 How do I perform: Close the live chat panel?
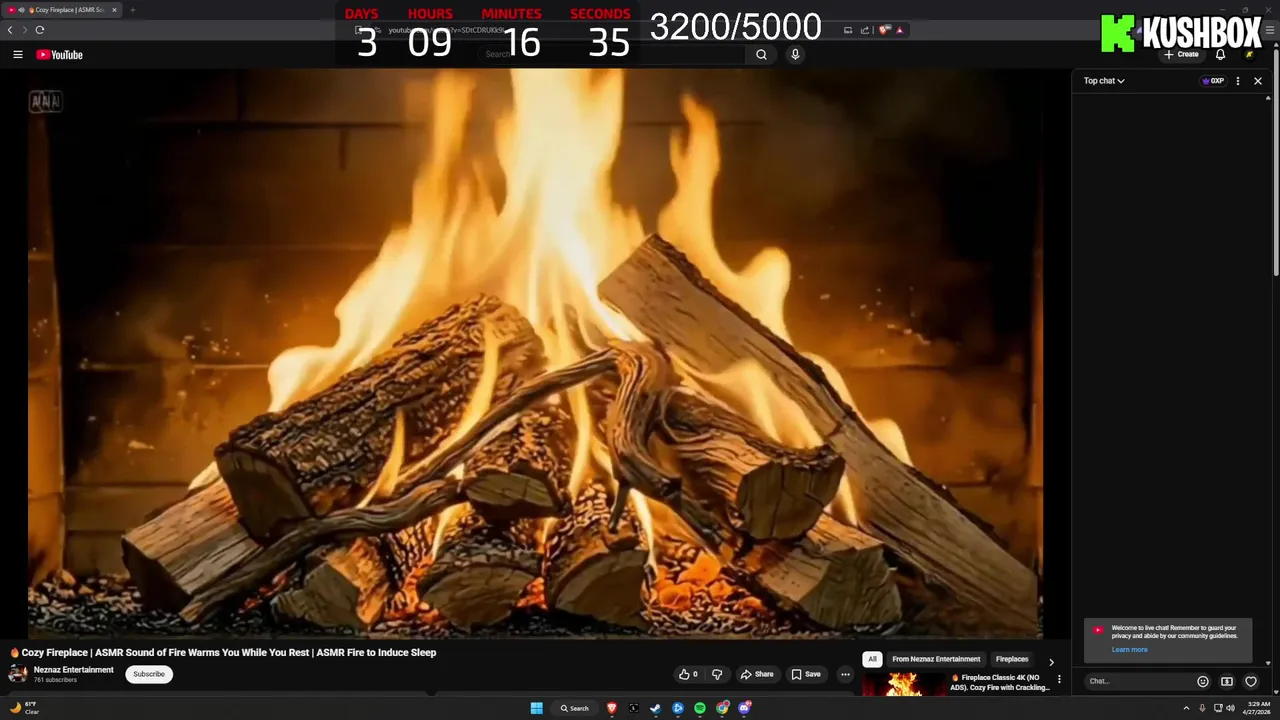point(1258,81)
